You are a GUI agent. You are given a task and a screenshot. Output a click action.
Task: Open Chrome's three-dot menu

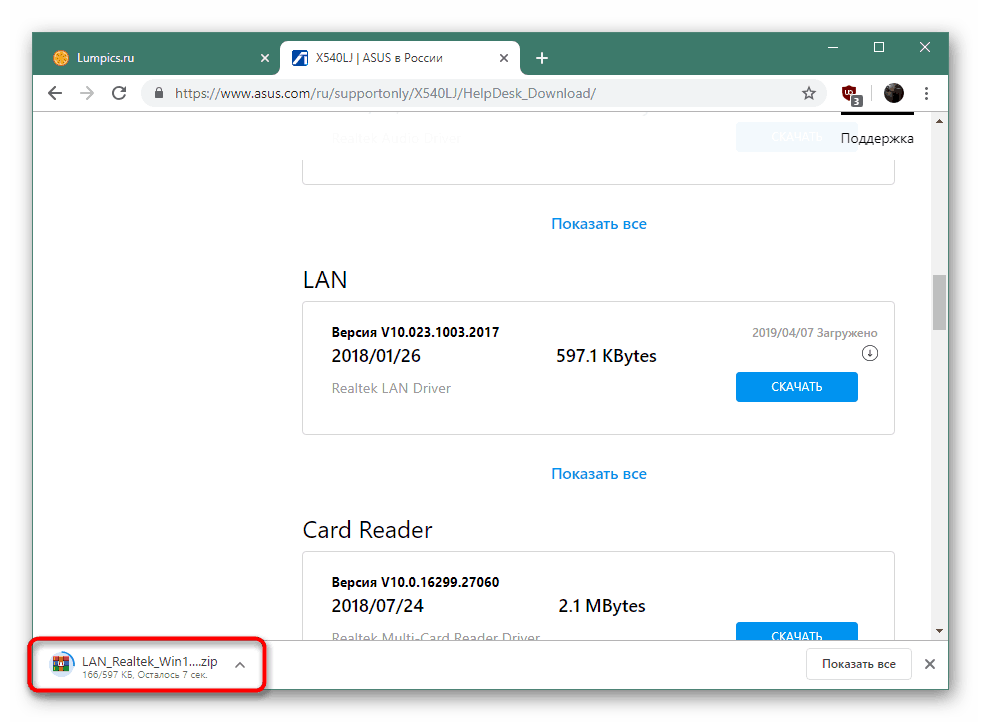(x=927, y=93)
